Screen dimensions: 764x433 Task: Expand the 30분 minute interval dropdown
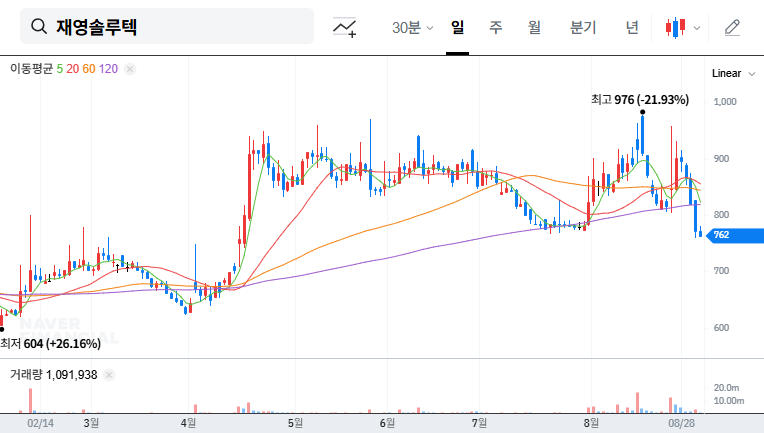pos(412,28)
